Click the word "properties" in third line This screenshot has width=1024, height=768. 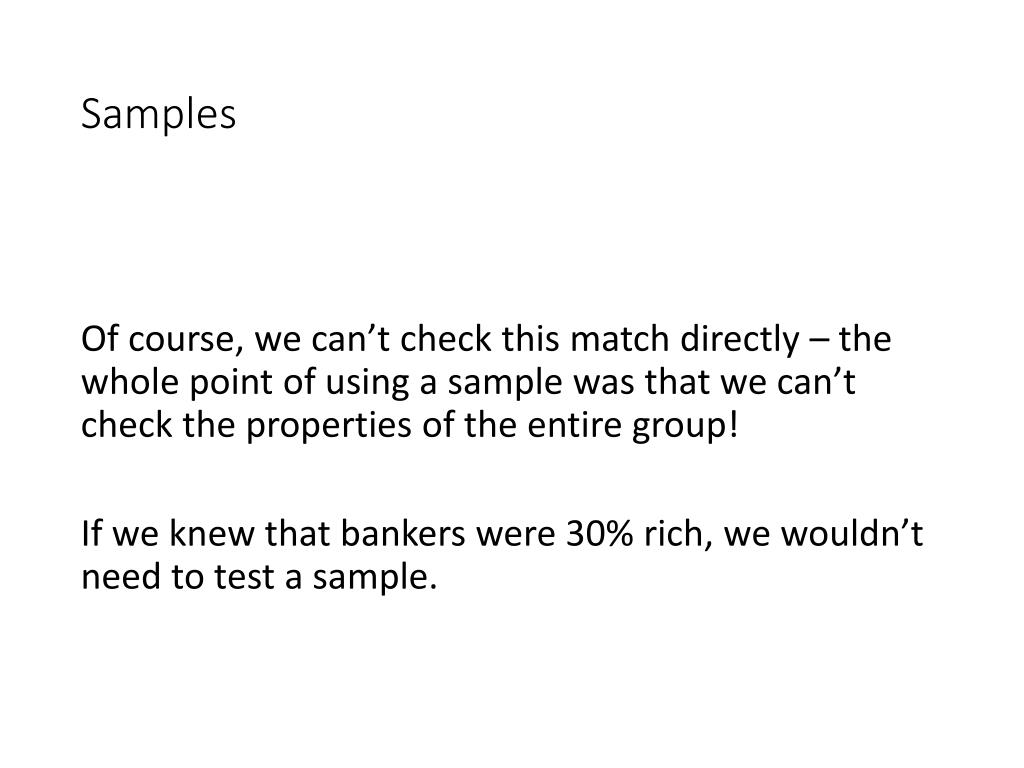328,426
